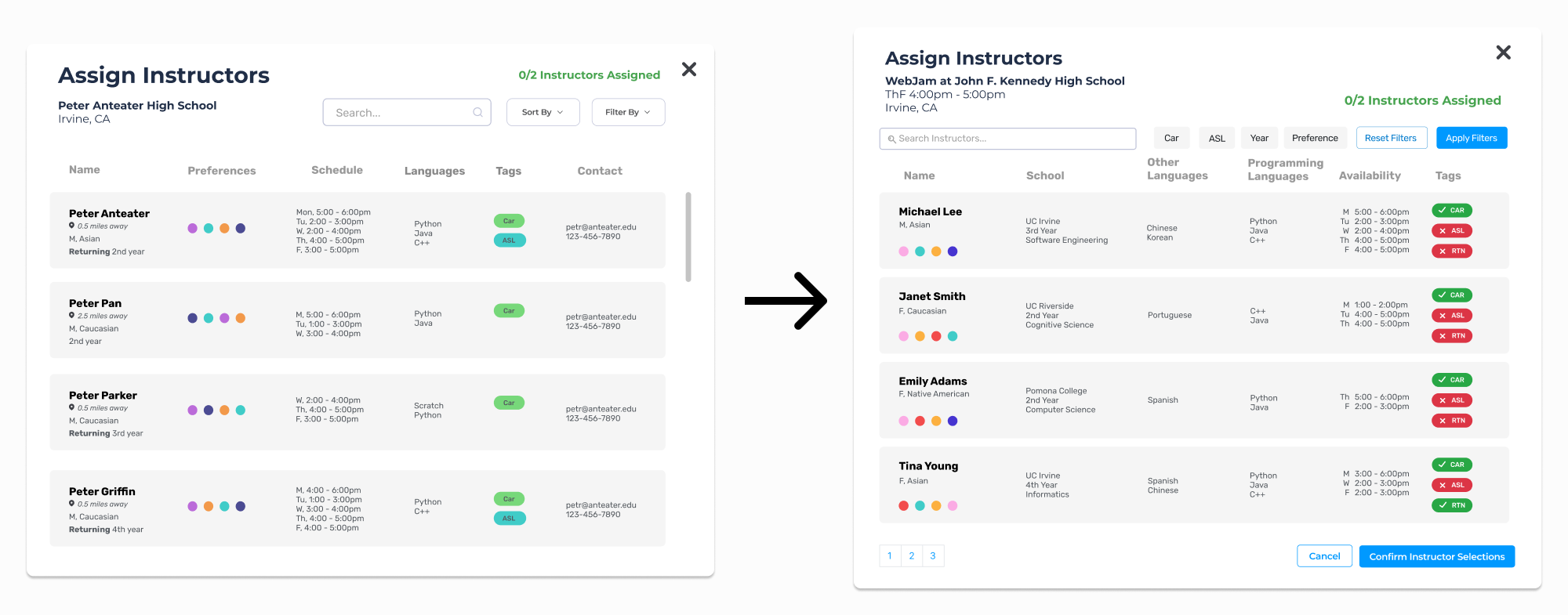Click into the Search Instructors field

click(x=1007, y=139)
